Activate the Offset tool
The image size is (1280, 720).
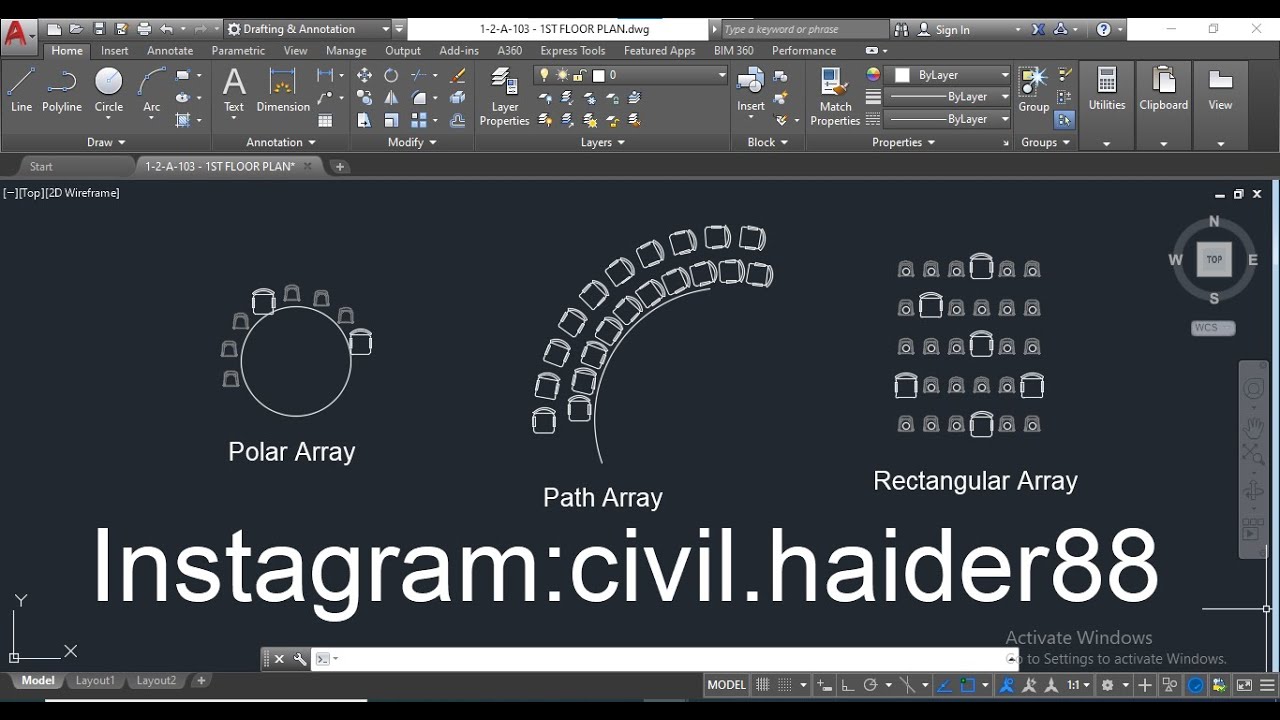(458, 120)
